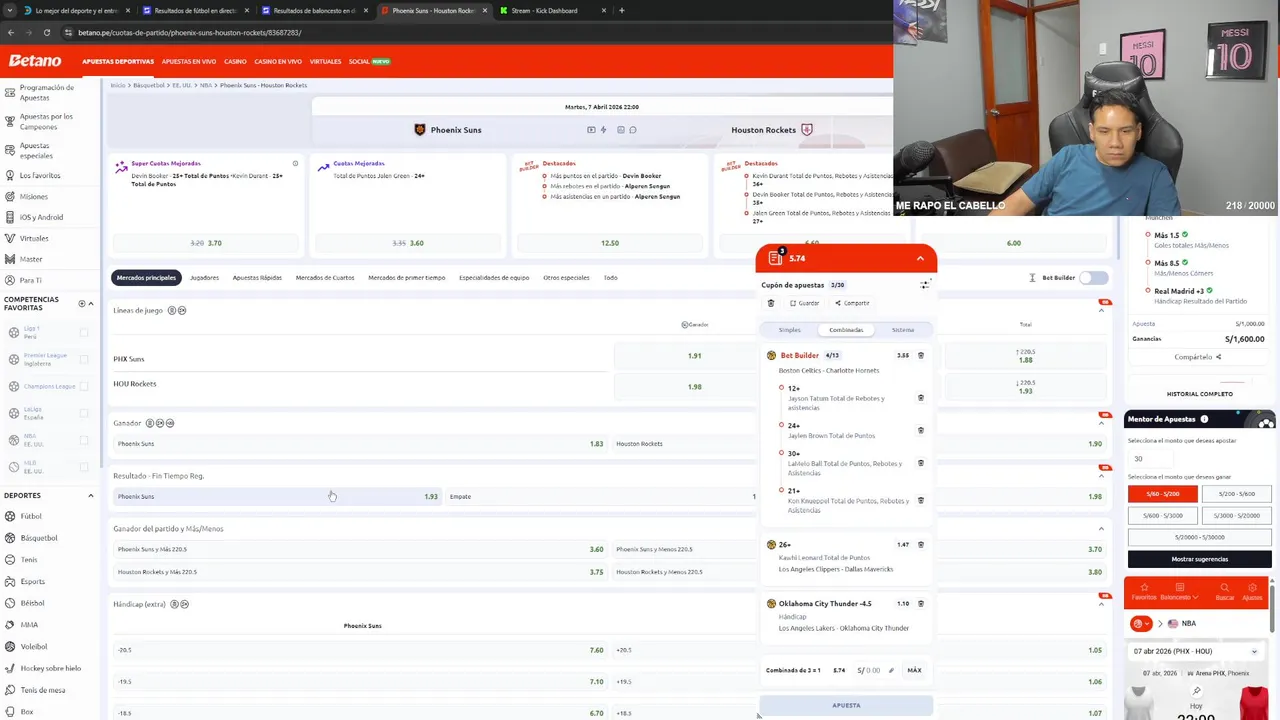The image size is (1280, 720).
Task: Collapse the Deportes sidebar section
Action: click(91, 496)
